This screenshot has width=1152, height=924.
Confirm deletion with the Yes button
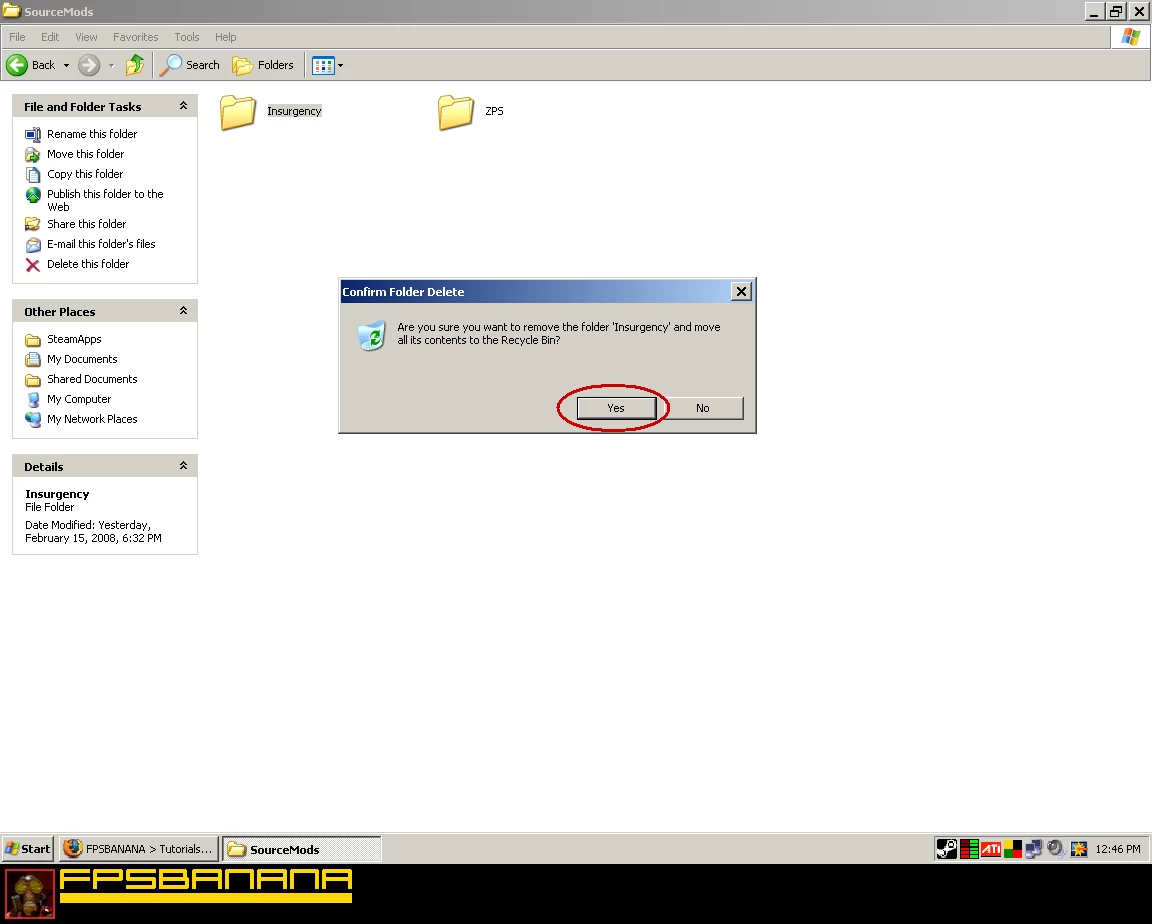point(616,408)
